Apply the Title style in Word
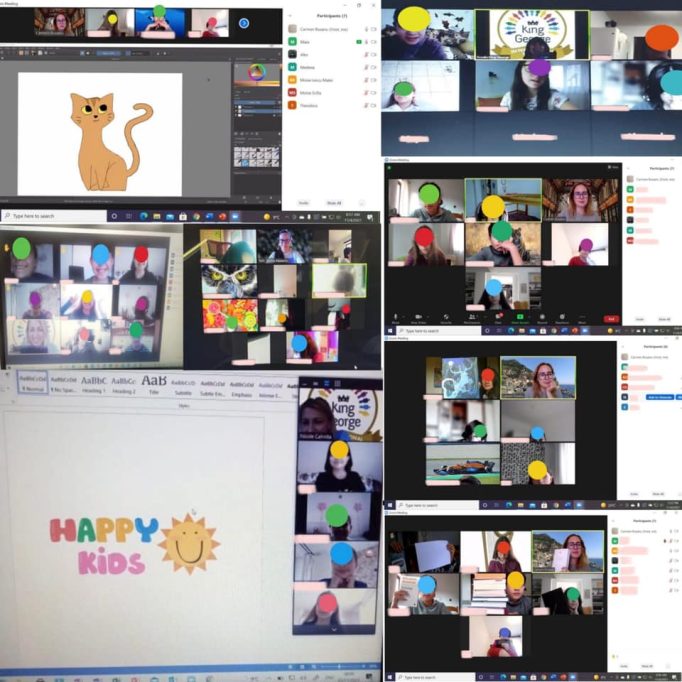 [154, 384]
